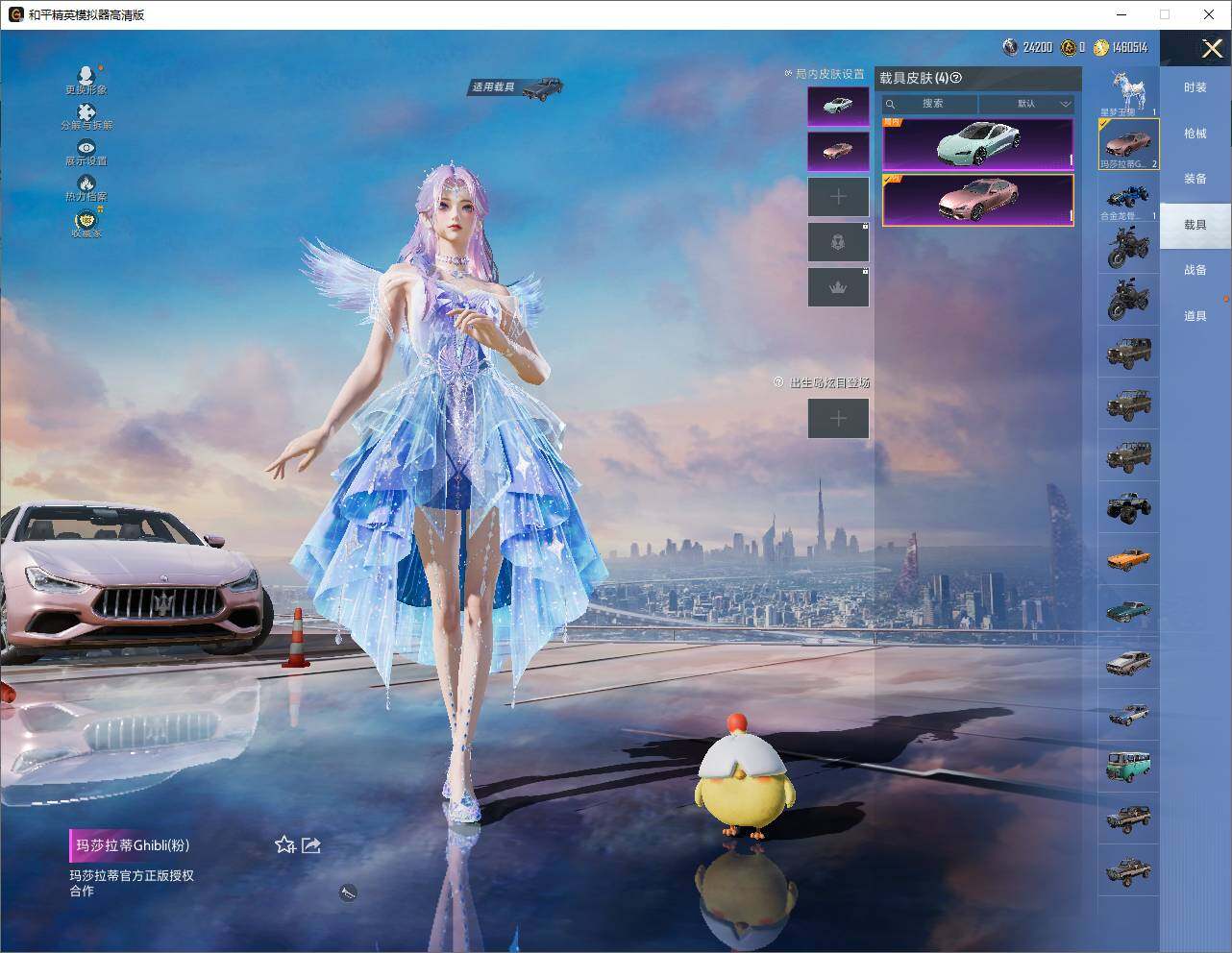Close the wardrobe with the X button
This screenshot has width=1232, height=953.
pyautogui.click(x=1212, y=47)
